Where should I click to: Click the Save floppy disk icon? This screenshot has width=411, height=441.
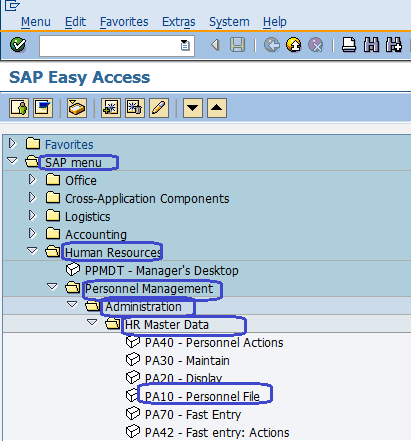[x=237, y=45]
